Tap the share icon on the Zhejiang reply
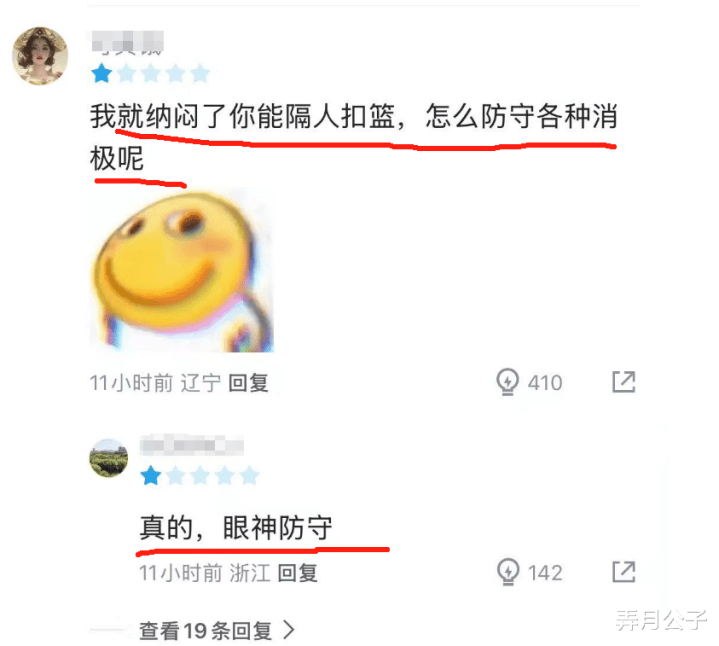This screenshot has height=646, width=719. coord(624,572)
